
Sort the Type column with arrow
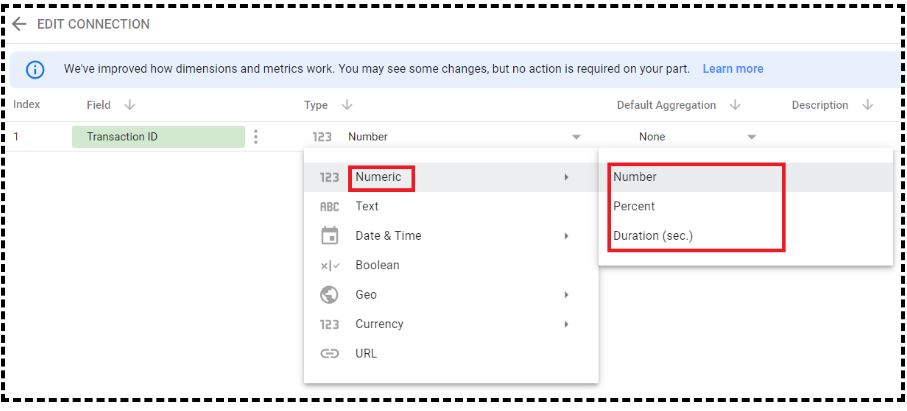347,105
